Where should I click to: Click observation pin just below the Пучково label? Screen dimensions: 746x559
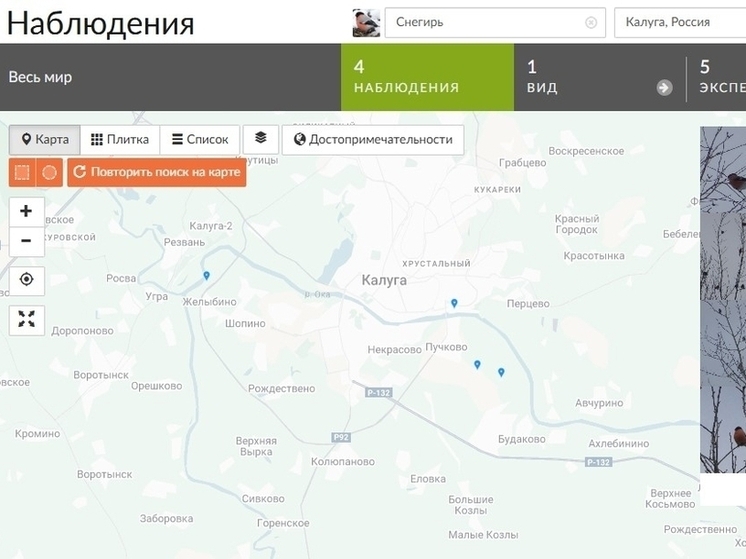click(477, 364)
